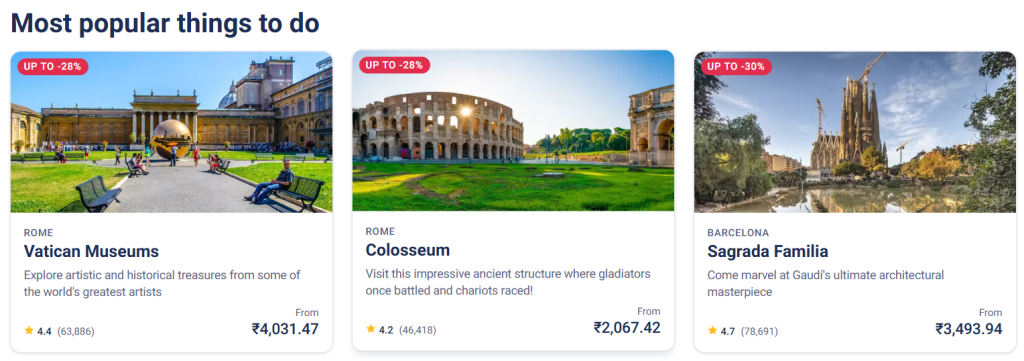This screenshot has height=361, width=1024.
Task: Click the ROME label above Colosseum
Action: [380, 231]
